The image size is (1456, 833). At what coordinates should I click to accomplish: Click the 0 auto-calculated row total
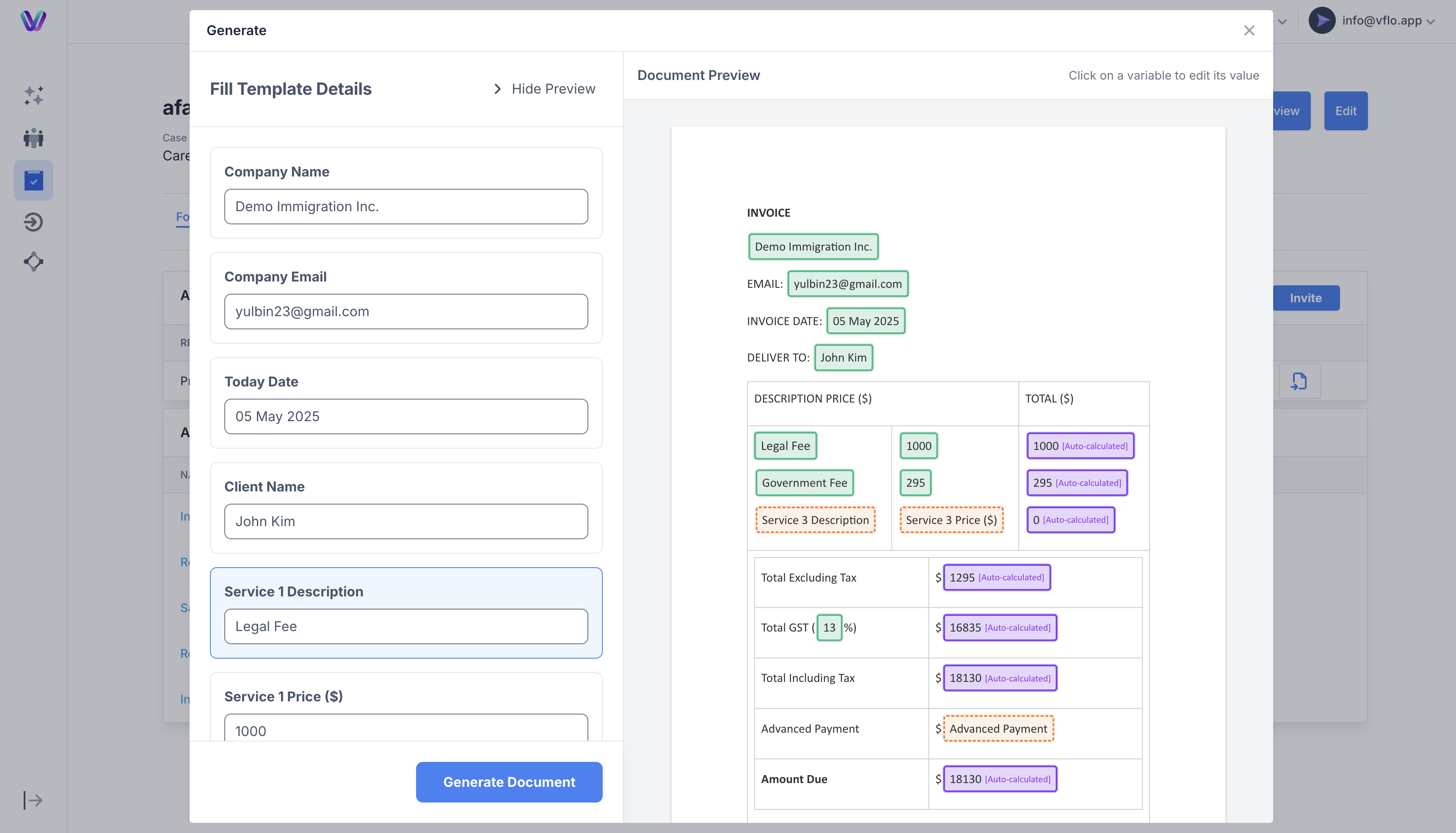tap(1070, 520)
